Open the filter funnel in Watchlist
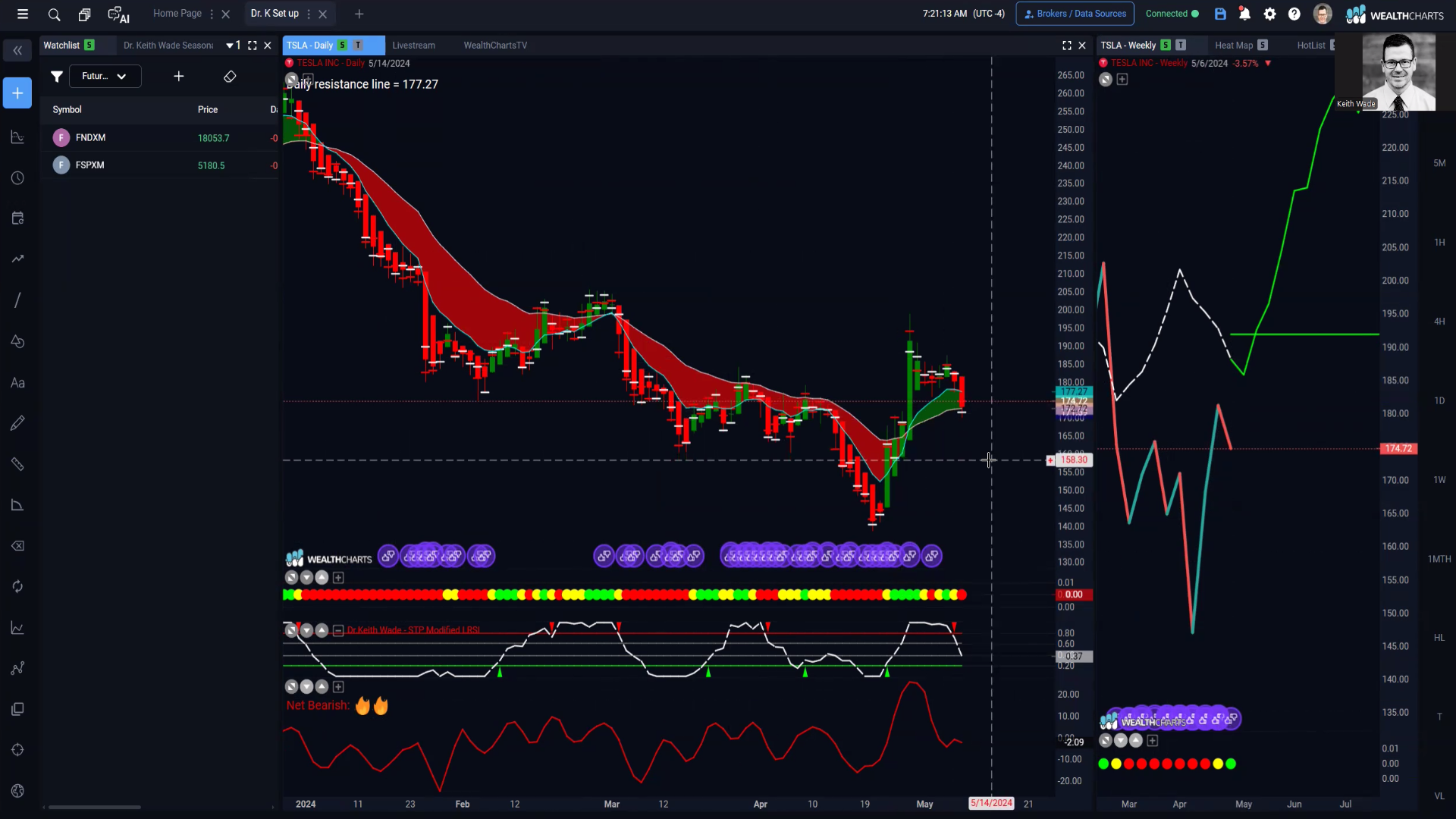The height and width of the screenshot is (819, 1456). pyautogui.click(x=56, y=76)
